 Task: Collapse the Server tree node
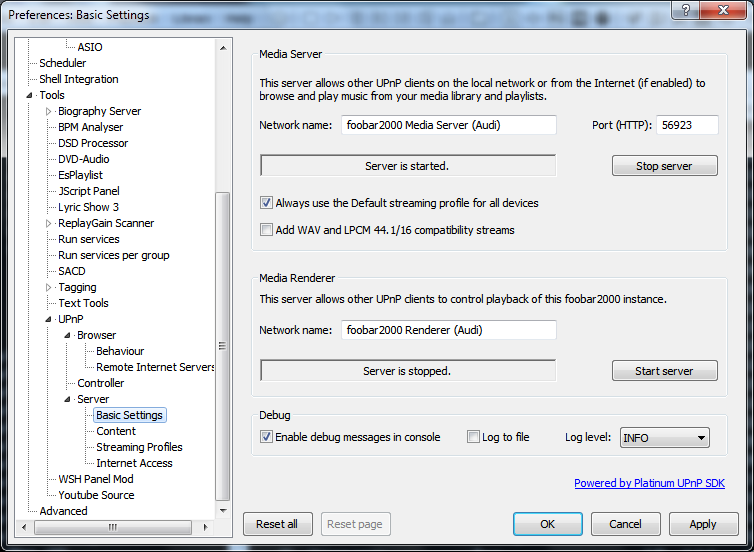68,399
